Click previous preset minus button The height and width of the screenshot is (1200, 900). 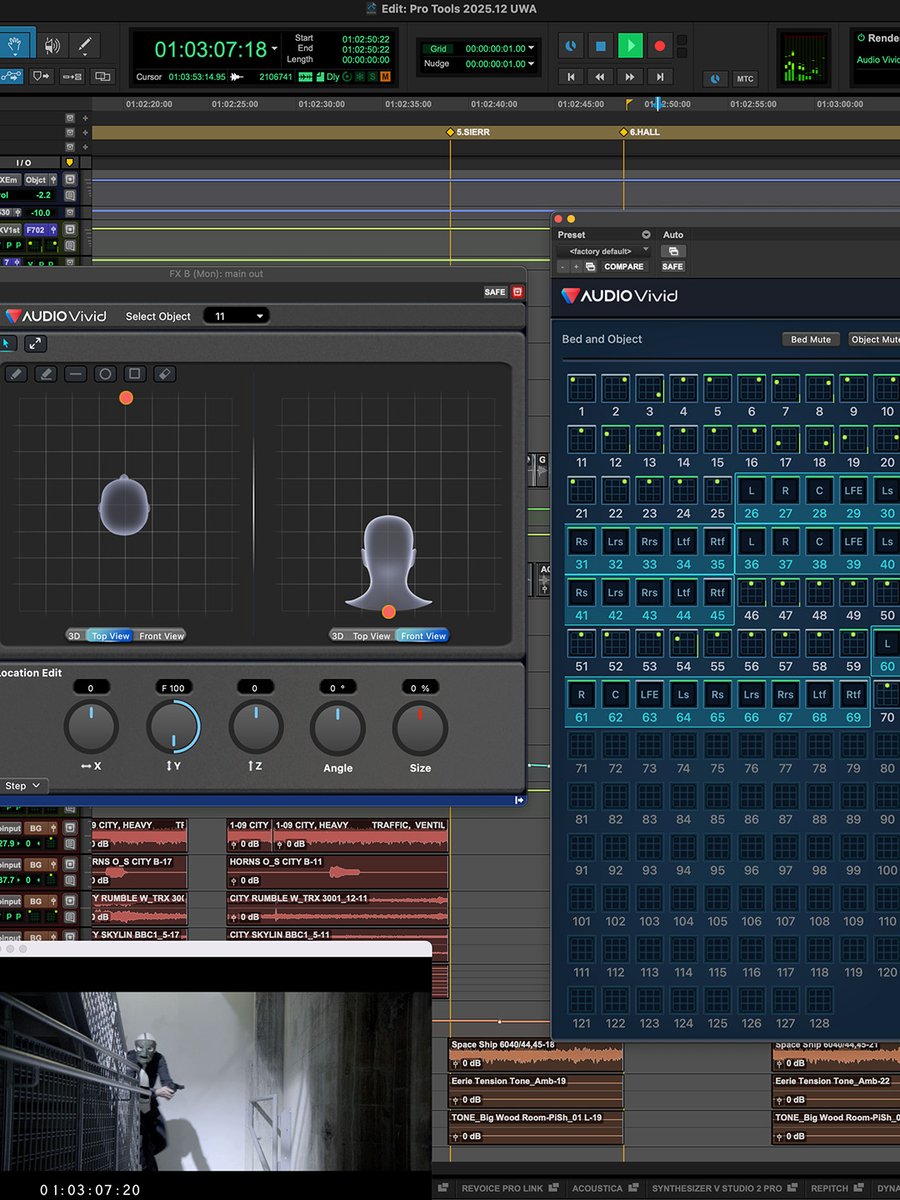(x=562, y=267)
